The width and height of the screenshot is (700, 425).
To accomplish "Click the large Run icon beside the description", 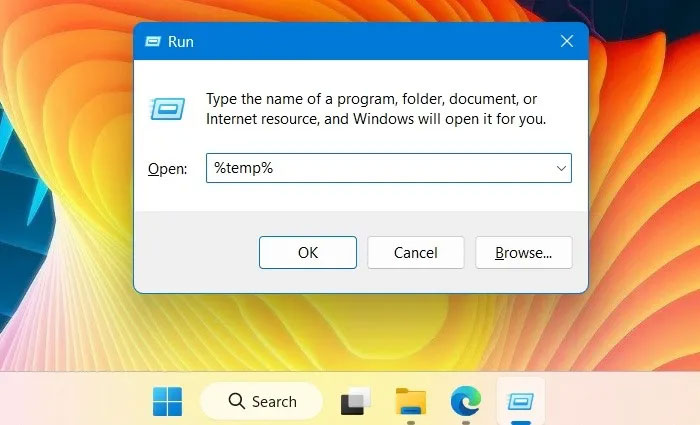I will (166, 107).
